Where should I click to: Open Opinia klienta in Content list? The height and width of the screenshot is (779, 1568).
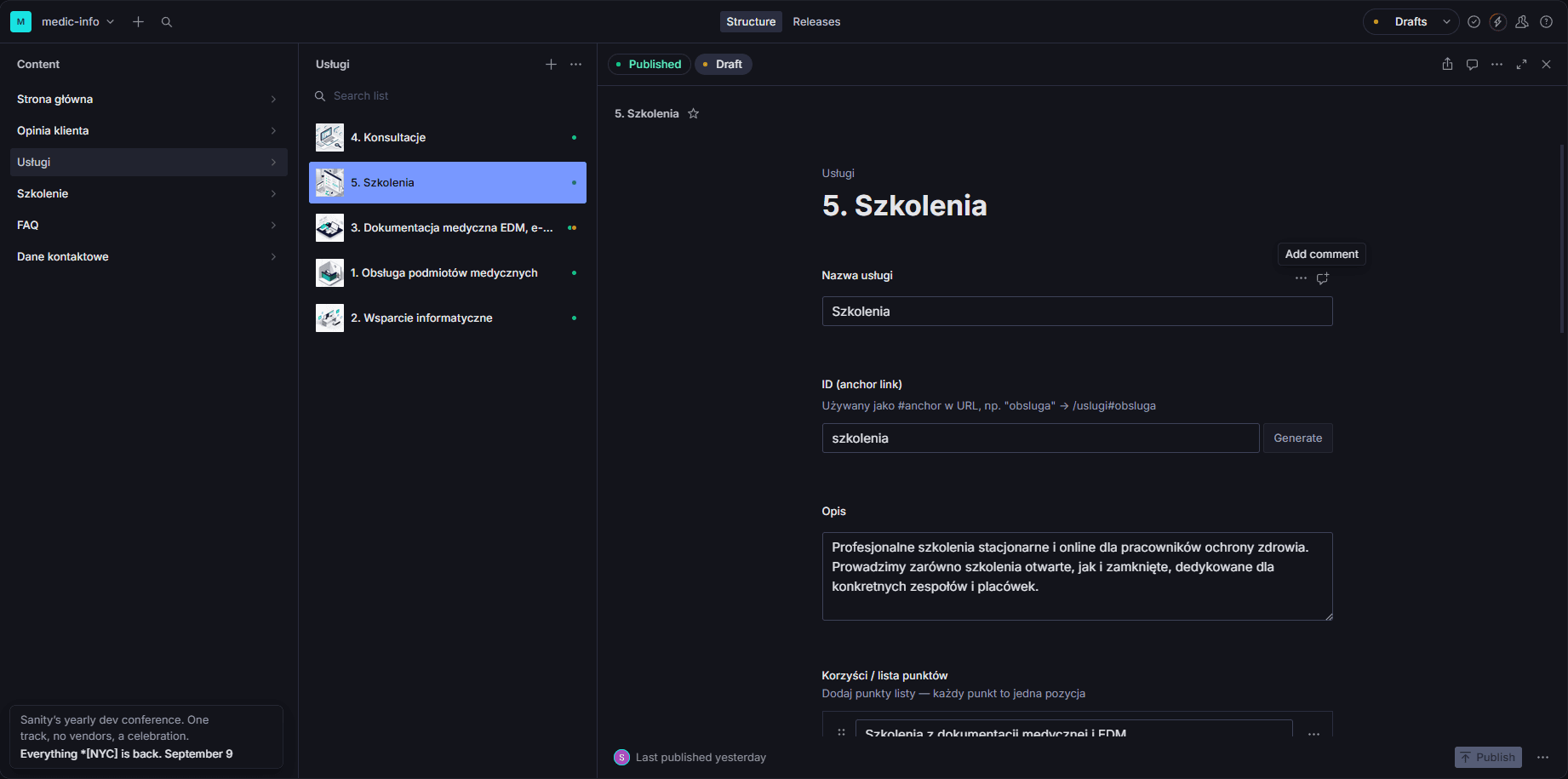point(149,130)
